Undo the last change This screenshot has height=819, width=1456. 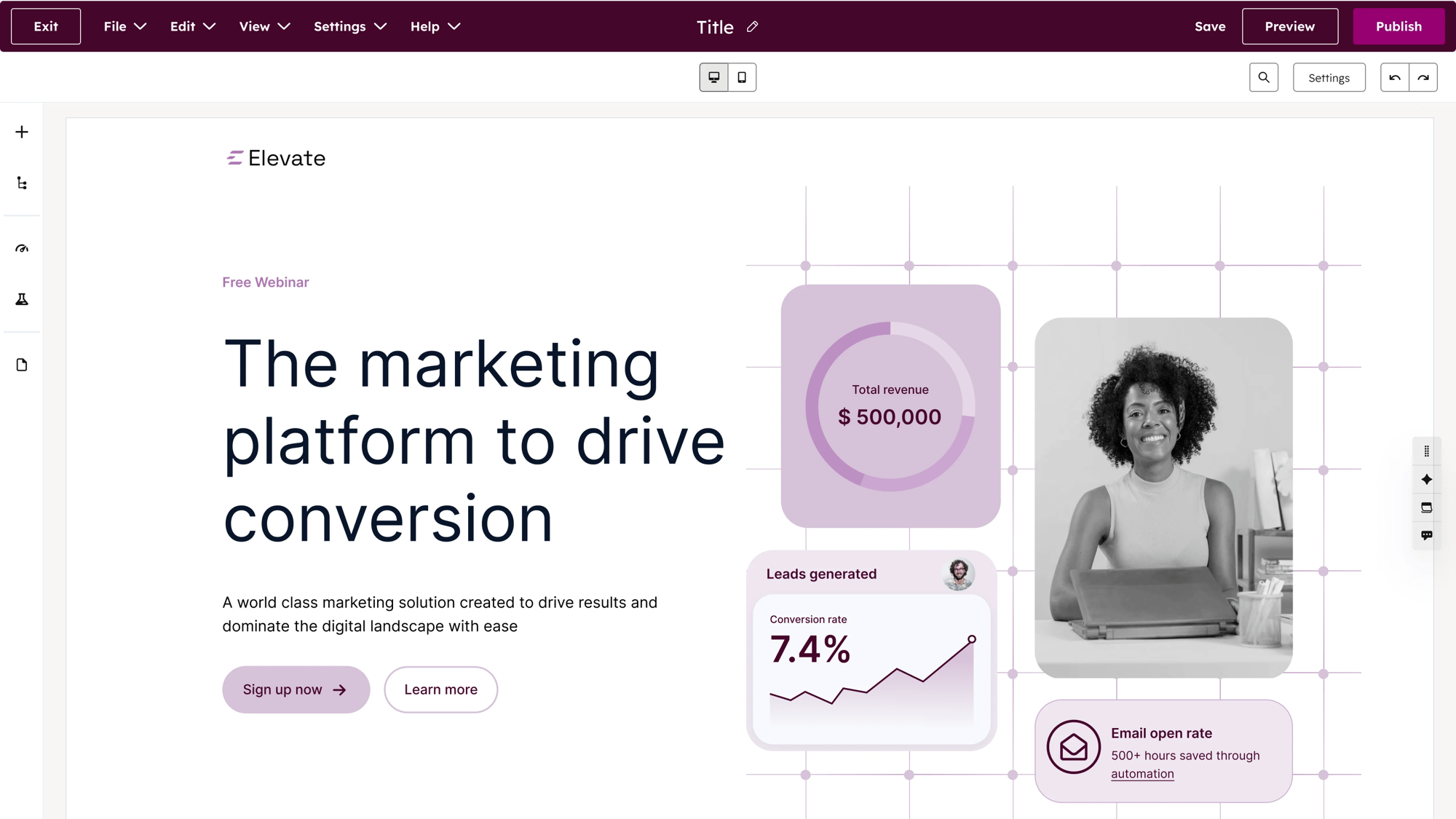[x=1394, y=76]
